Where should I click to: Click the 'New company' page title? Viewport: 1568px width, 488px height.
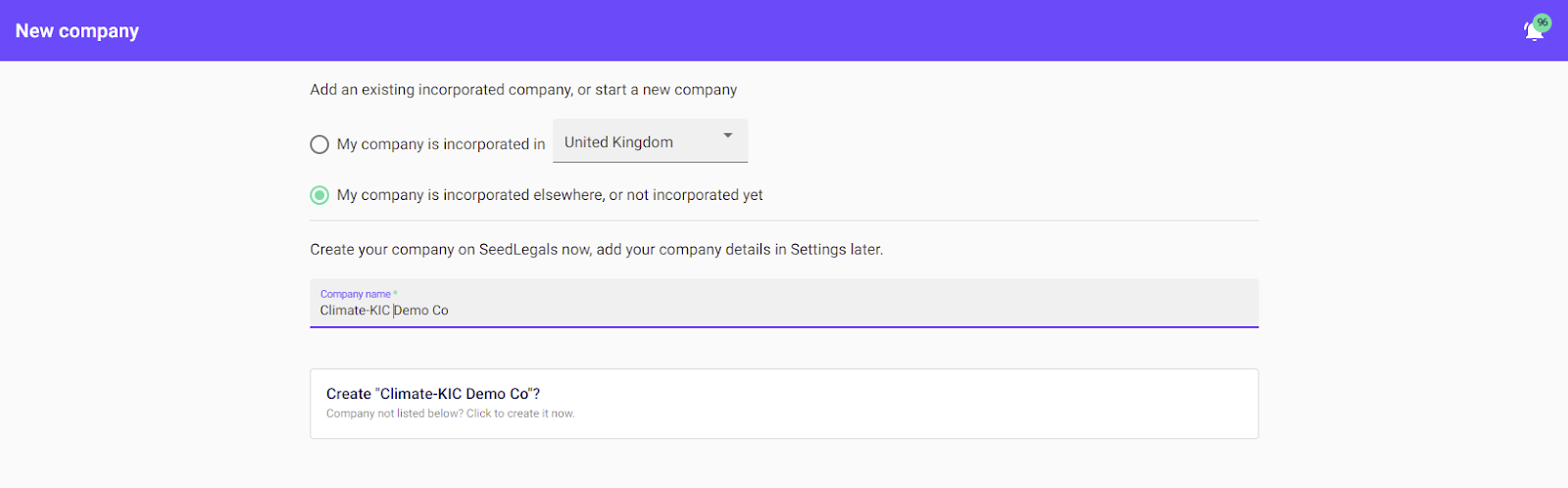coord(77,31)
